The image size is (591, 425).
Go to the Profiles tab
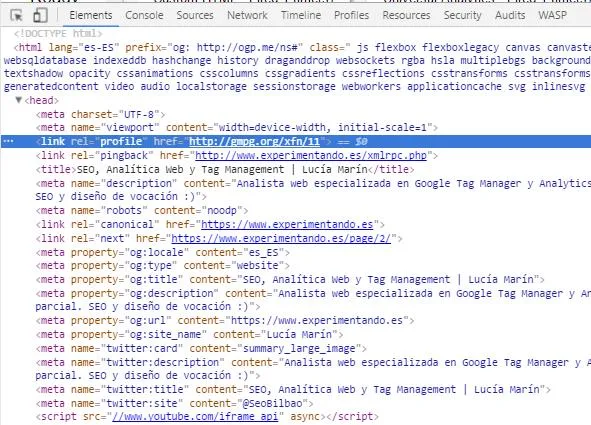351,15
